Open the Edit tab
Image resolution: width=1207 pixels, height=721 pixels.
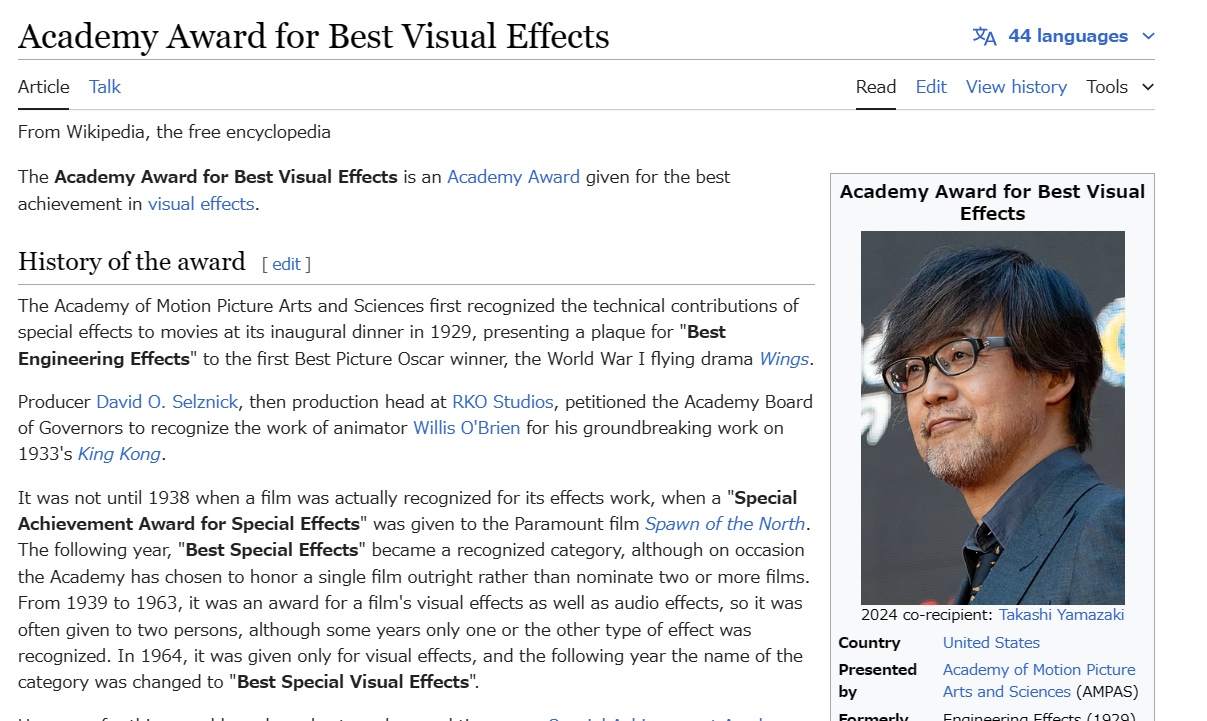[930, 87]
